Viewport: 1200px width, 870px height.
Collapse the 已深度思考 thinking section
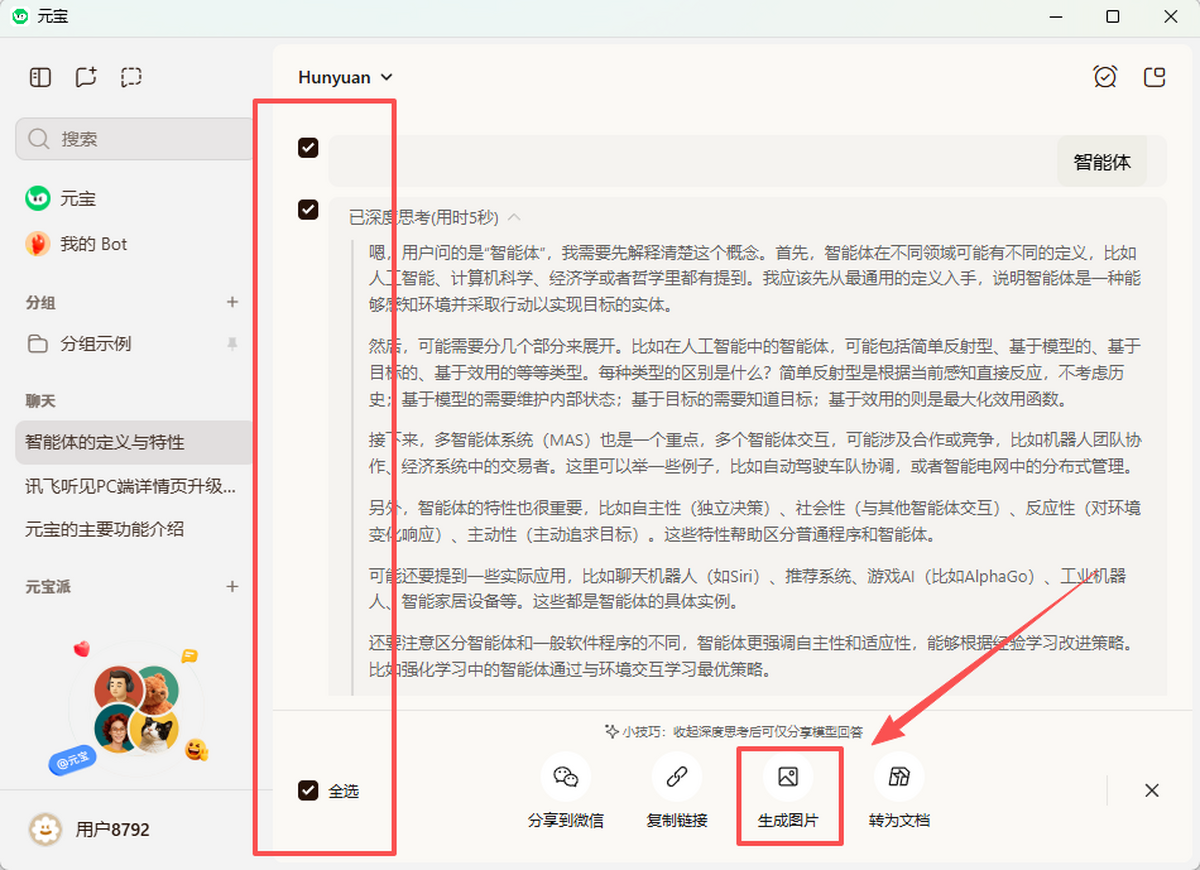coord(515,216)
